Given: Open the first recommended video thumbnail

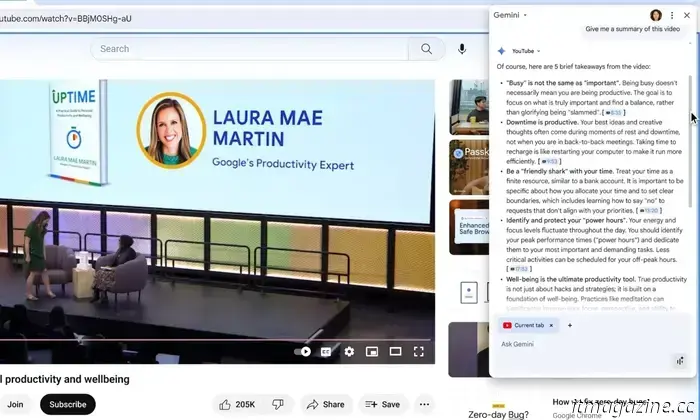Looking at the screenshot, I should (x=469, y=107).
